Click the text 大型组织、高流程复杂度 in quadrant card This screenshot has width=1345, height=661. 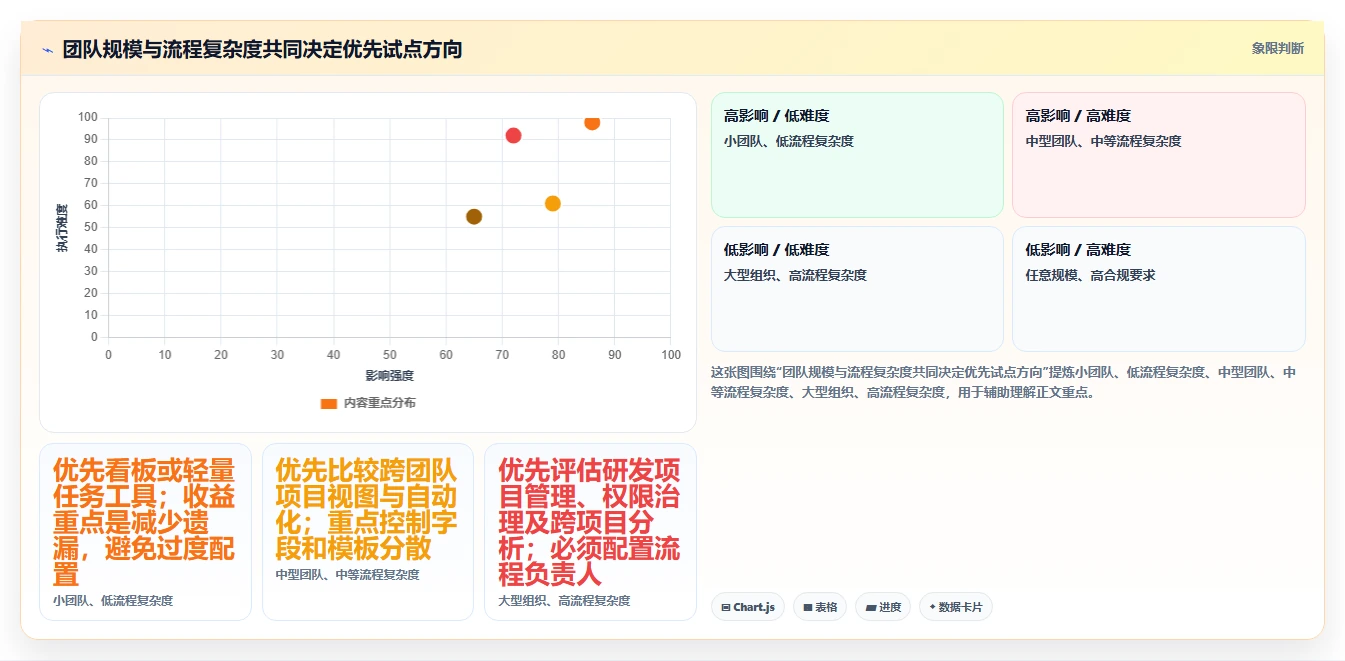tap(795, 275)
